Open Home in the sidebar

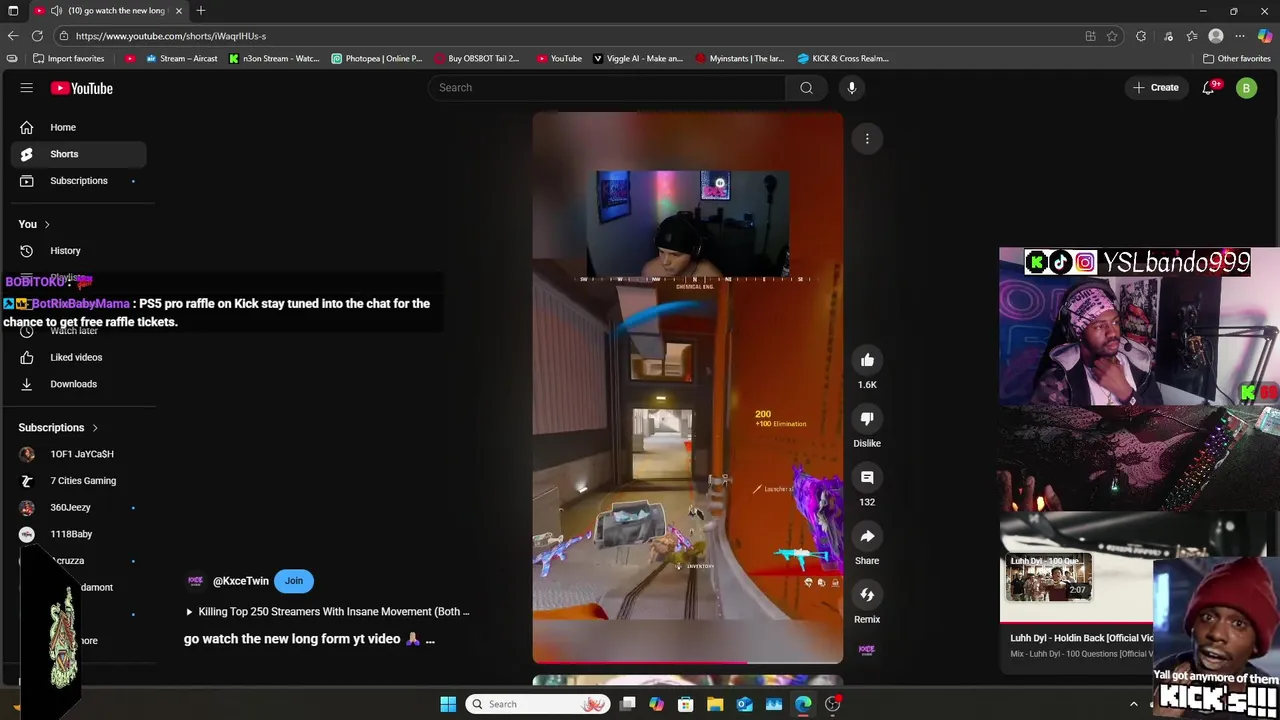(79, 127)
